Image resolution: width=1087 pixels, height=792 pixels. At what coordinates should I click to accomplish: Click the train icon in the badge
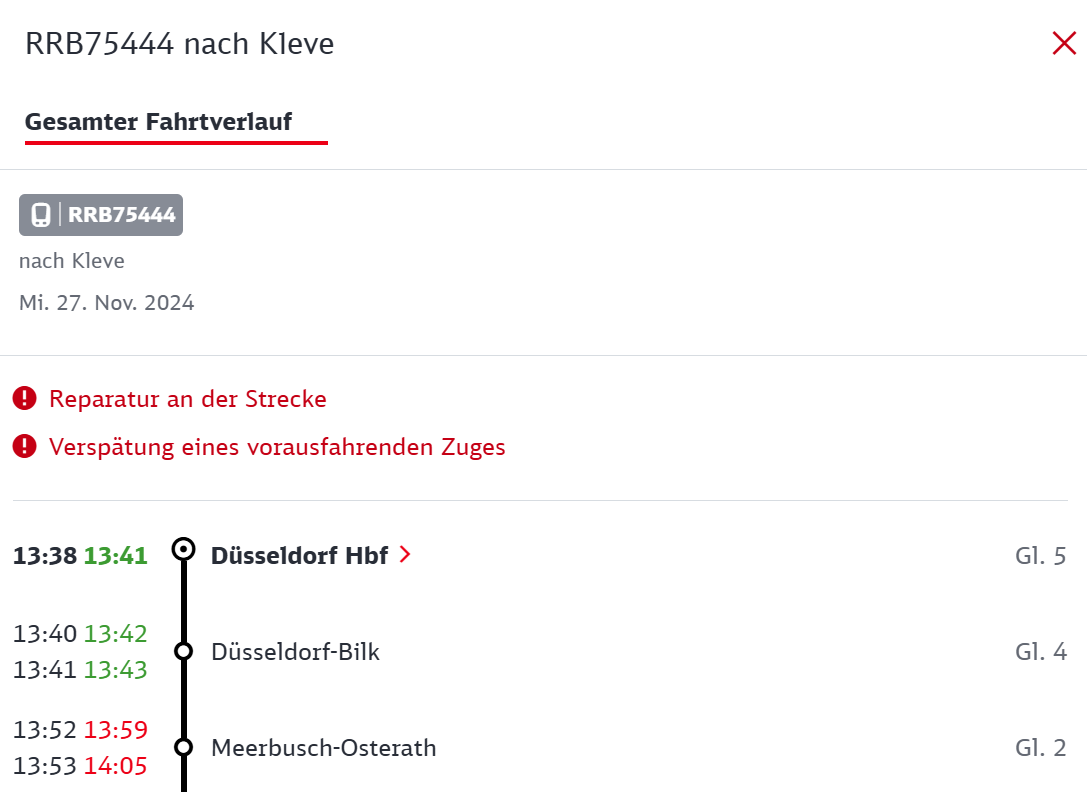click(x=41, y=215)
